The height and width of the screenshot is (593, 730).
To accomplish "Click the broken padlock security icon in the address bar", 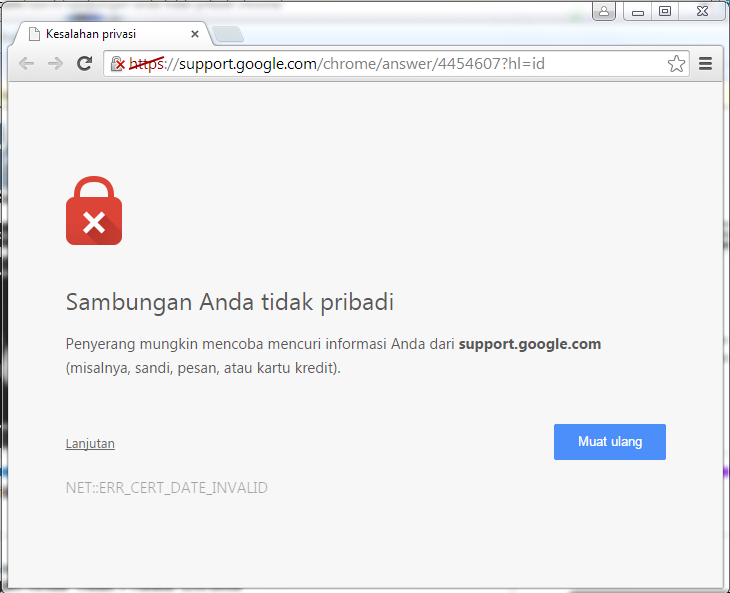I will point(118,64).
